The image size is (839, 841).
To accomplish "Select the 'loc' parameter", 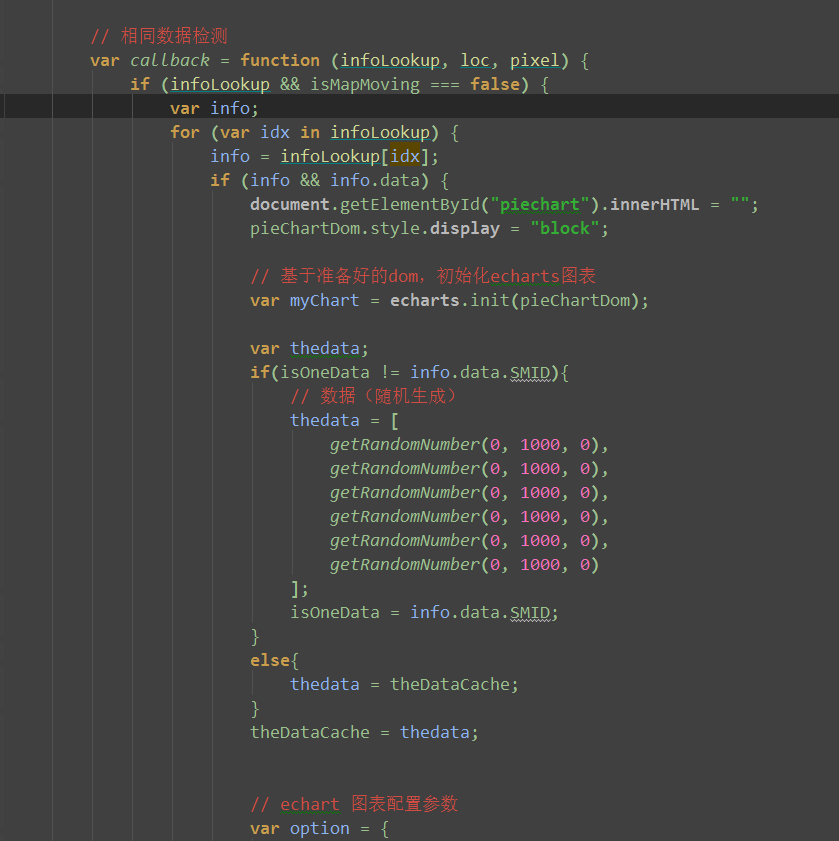I will click(x=475, y=60).
